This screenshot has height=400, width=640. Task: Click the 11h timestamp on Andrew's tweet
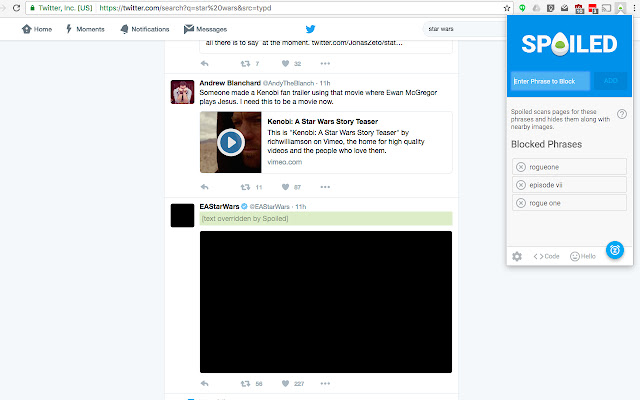[x=325, y=83]
